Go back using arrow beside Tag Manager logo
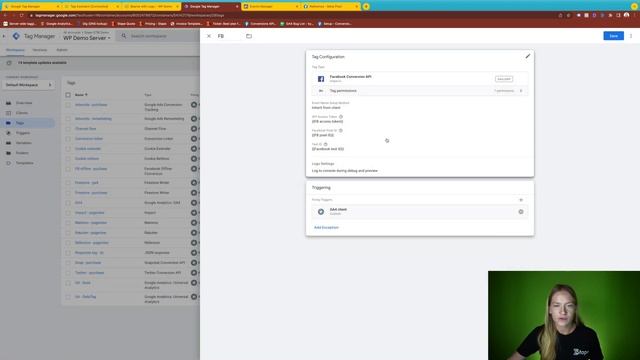 pos(4,36)
